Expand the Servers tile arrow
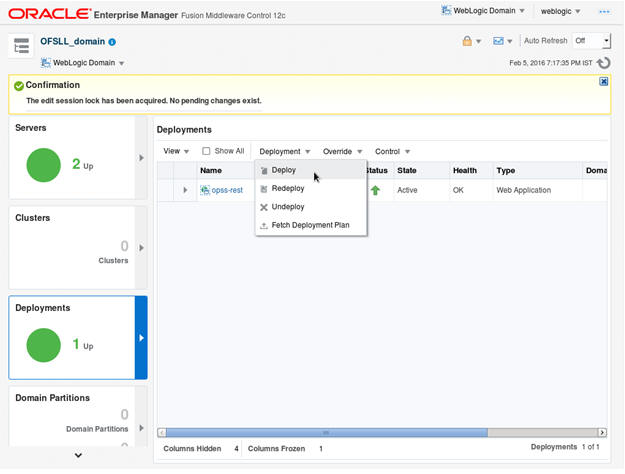The width and height of the screenshot is (625, 474). (x=142, y=158)
